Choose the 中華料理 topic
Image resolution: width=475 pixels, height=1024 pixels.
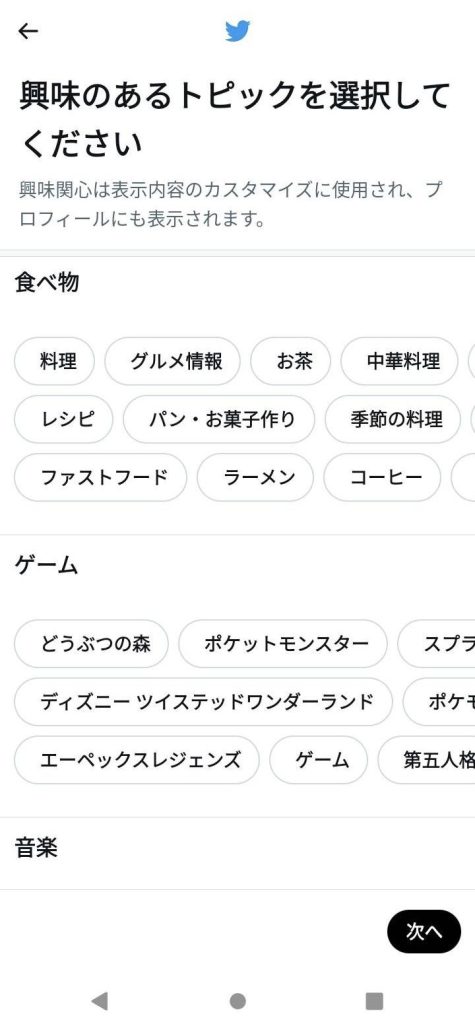[399, 361]
